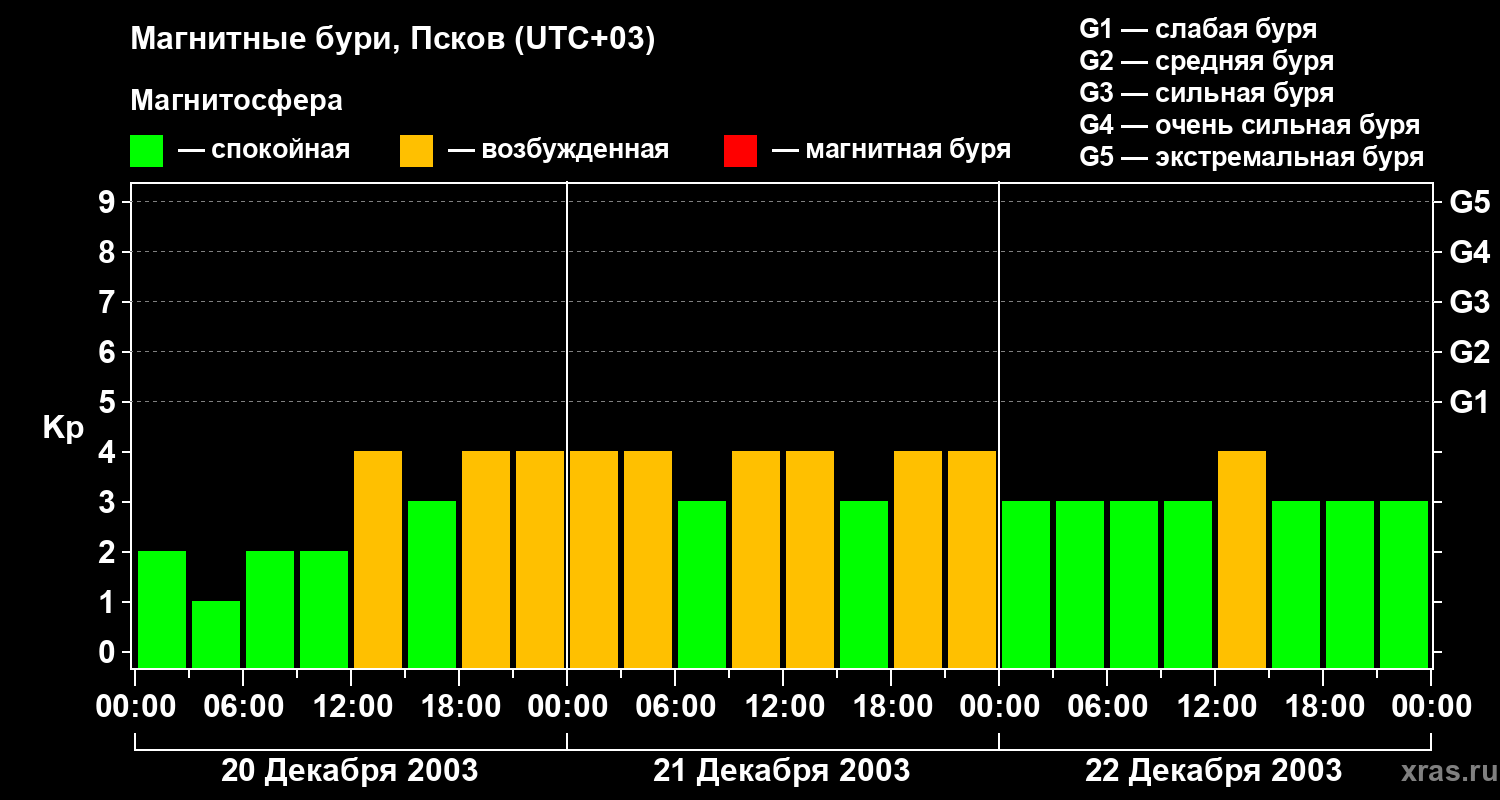The image size is (1500, 800).
Task: Click the "Магнитосфера" legend heading
Action: tap(236, 101)
